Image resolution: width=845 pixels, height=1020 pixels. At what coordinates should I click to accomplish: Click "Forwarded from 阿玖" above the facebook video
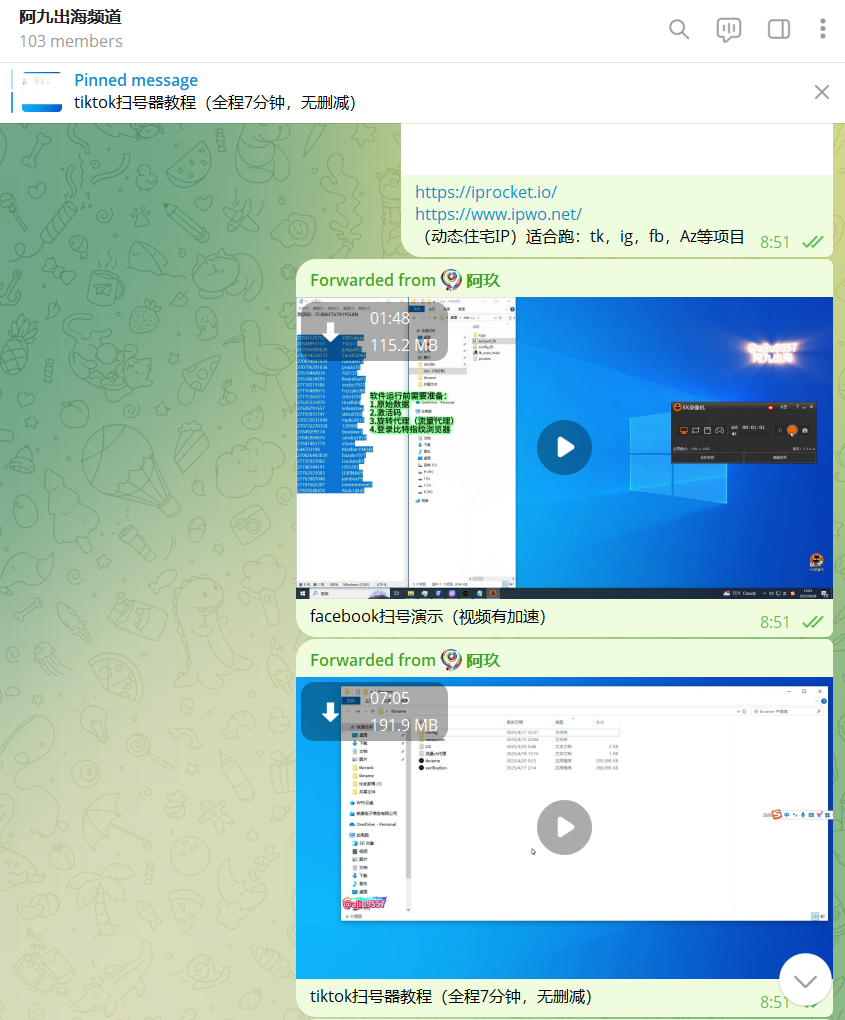[405, 280]
